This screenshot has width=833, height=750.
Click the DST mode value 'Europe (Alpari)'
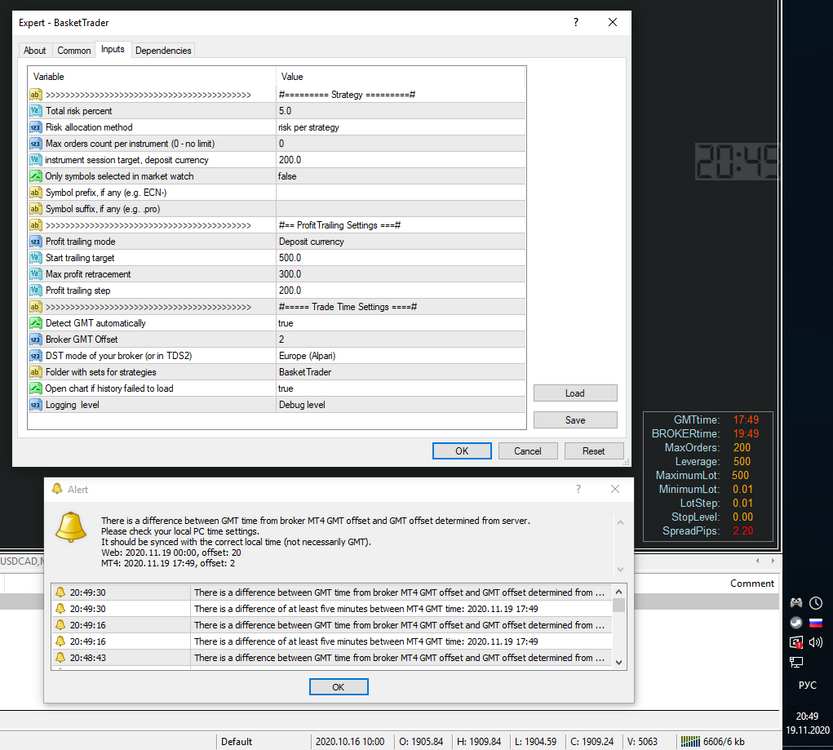coord(307,356)
